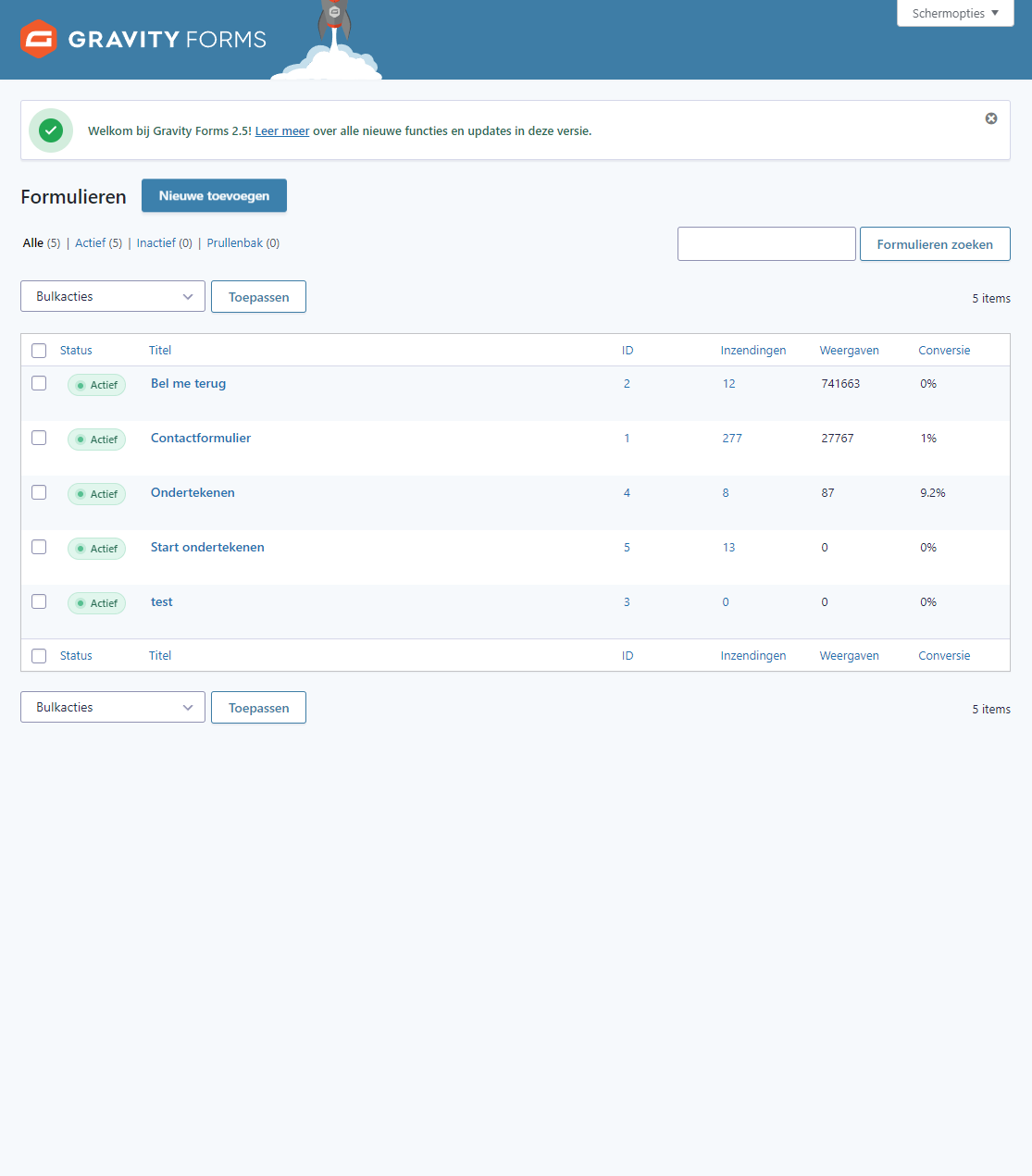Toggle Actief status for Bel me terug
The width and height of the screenshot is (1032, 1176).
pyautogui.click(x=97, y=385)
